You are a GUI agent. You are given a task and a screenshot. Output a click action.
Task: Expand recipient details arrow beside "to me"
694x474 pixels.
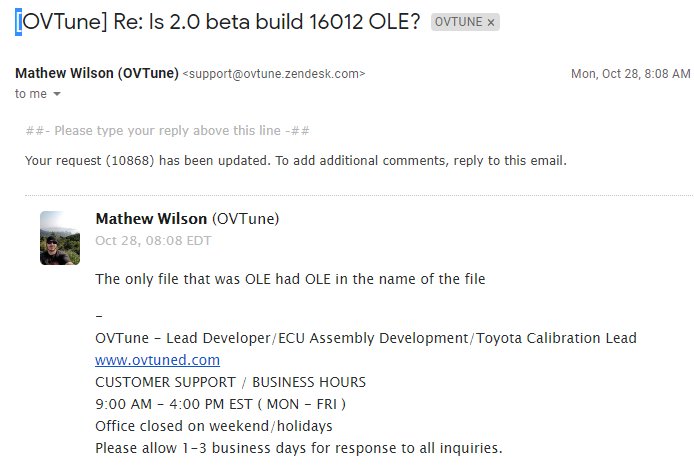pyautogui.click(x=57, y=94)
